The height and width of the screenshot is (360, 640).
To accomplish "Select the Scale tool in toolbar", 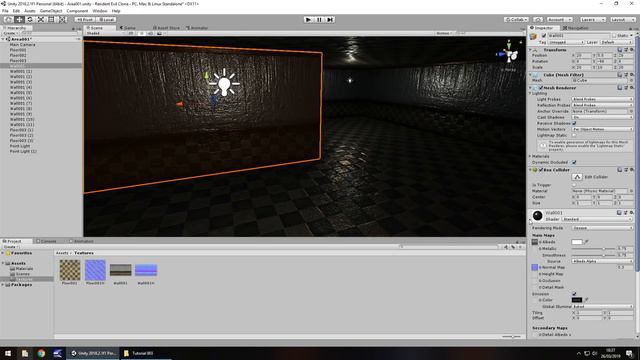I will coord(41,20).
